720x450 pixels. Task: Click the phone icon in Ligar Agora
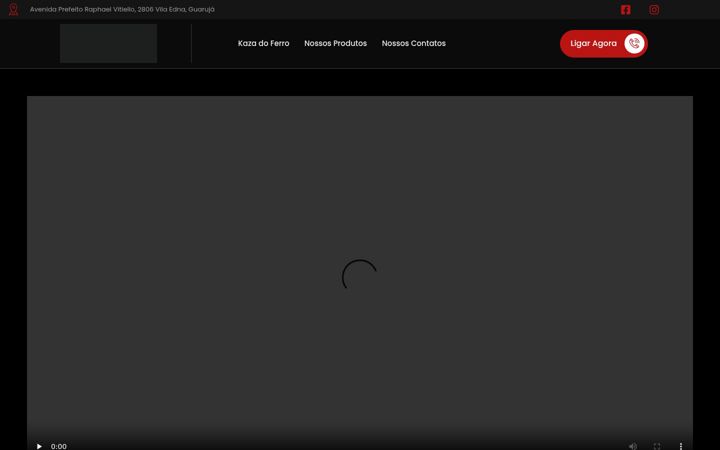click(634, 44)
